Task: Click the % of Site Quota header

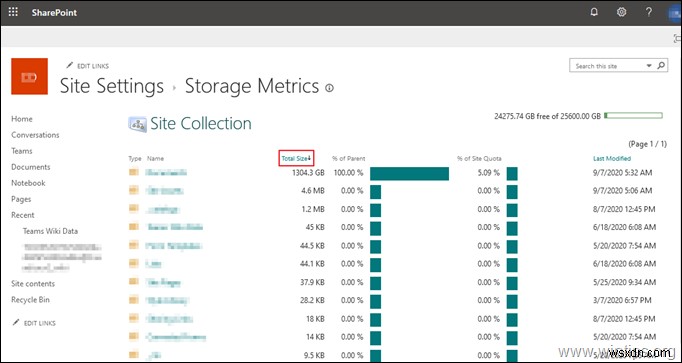Action: point(479,158)
